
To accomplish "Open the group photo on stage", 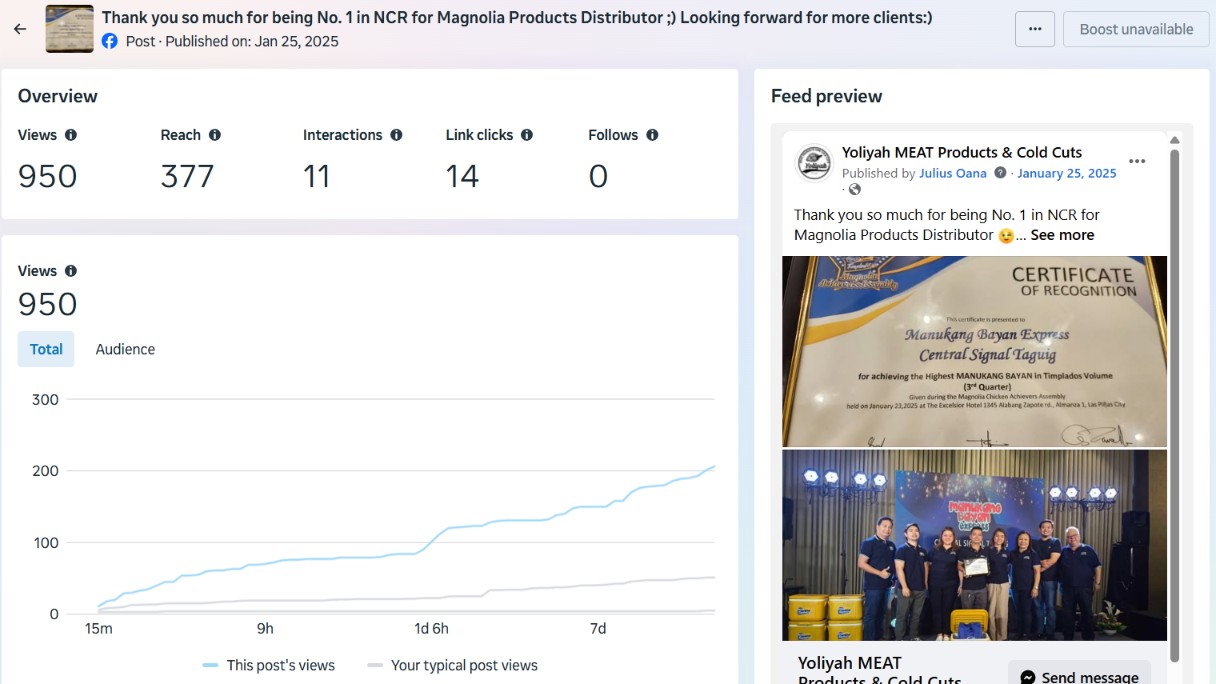I will coord(975,545).
